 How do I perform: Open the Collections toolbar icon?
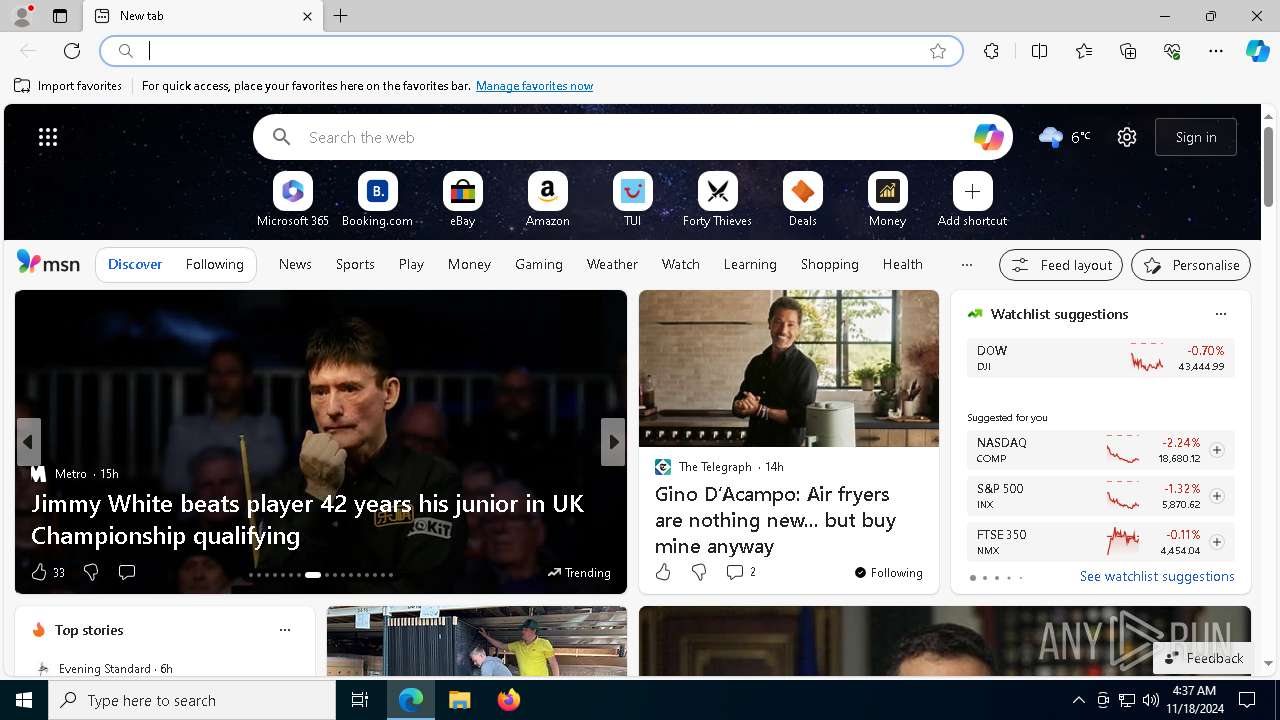click(1128, 51)
